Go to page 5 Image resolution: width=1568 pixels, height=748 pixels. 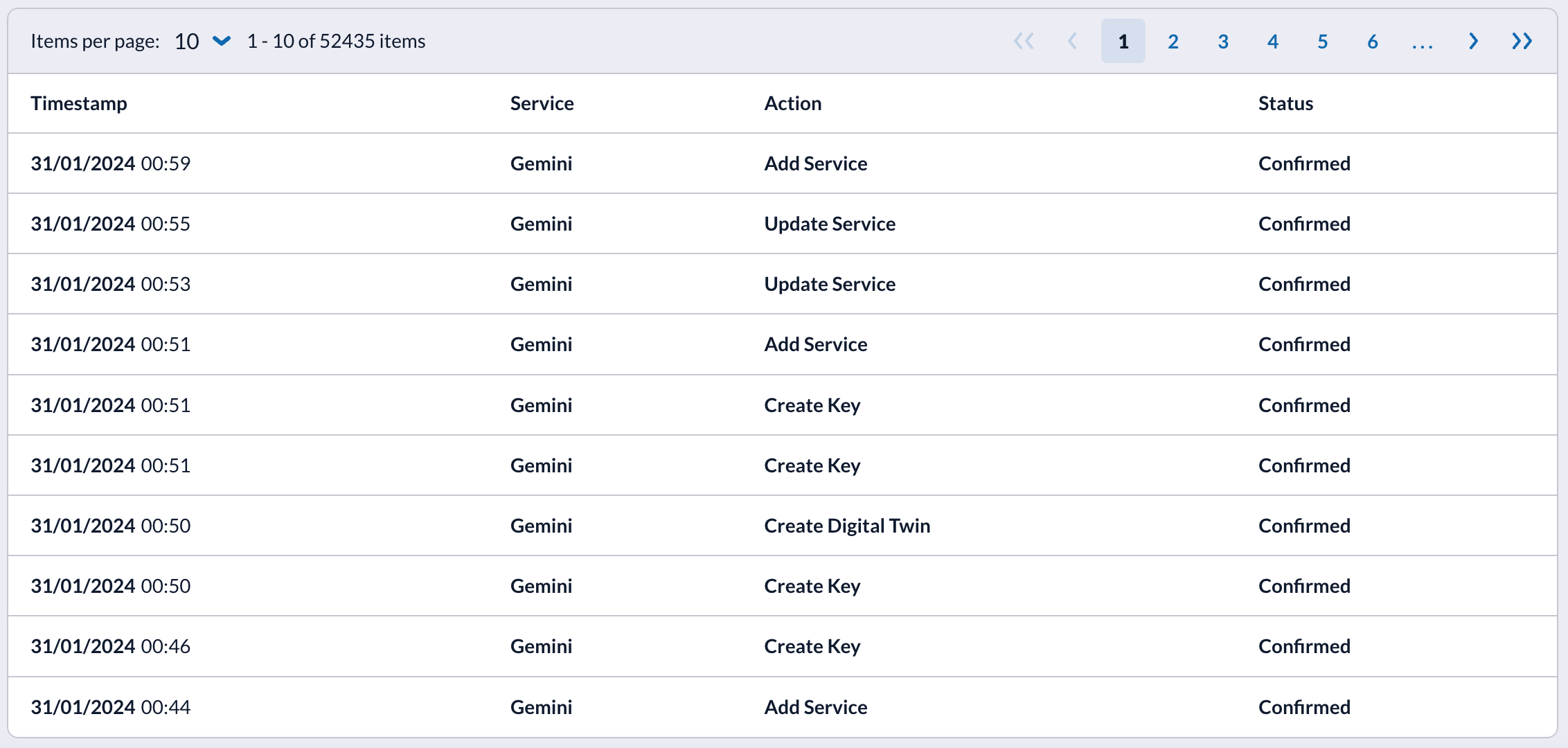point(1323,42)
